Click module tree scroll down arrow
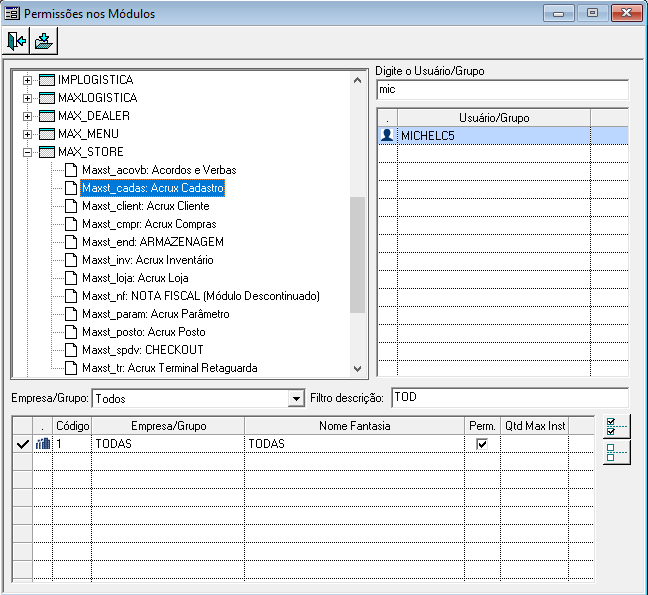 click(x=357, y=368)
